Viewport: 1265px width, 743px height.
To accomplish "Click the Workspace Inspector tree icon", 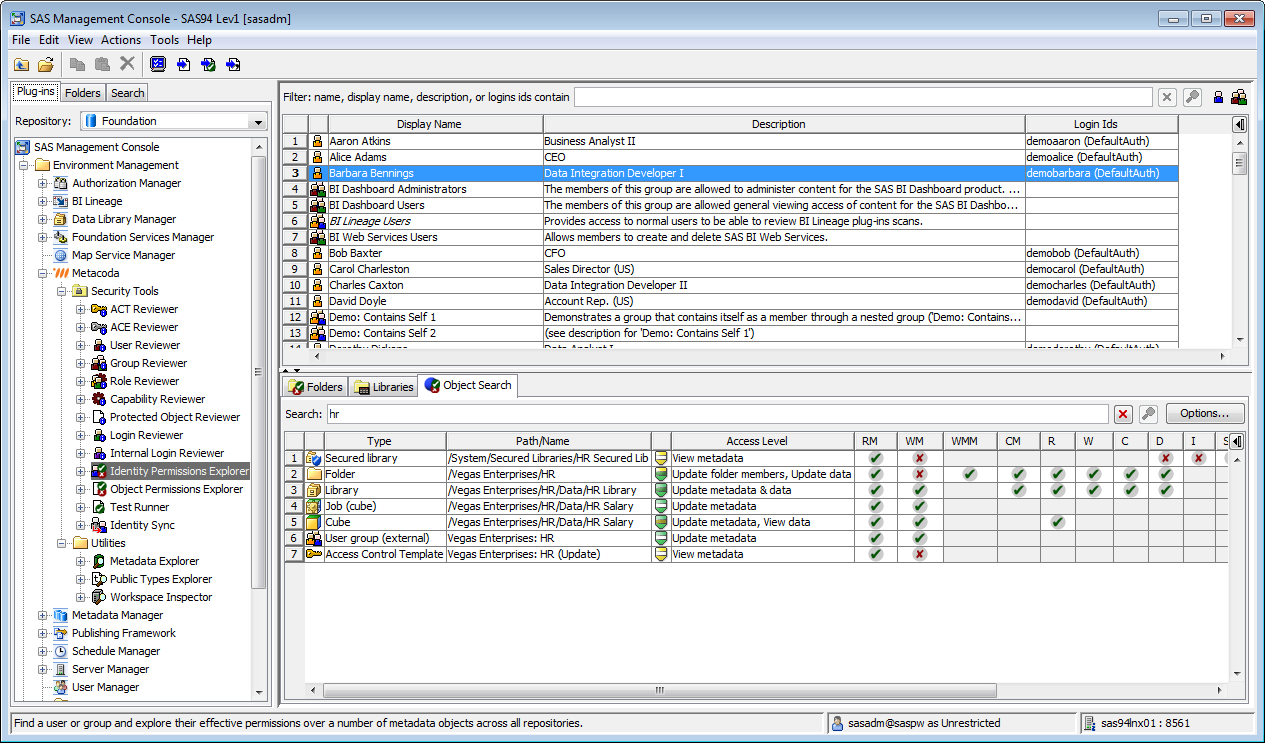I will [x=99, y=597].
